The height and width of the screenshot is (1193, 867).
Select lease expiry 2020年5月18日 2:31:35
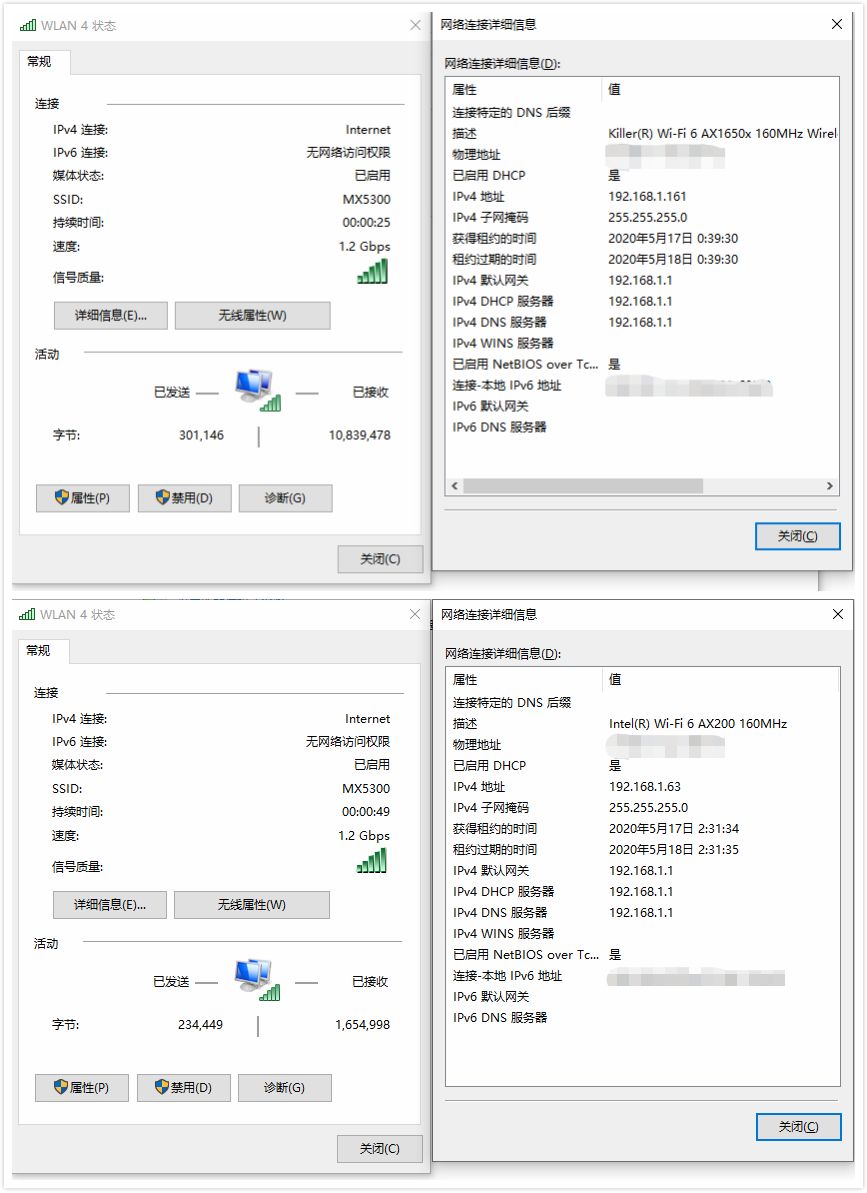pyautogui.click(x=674, y=850)
